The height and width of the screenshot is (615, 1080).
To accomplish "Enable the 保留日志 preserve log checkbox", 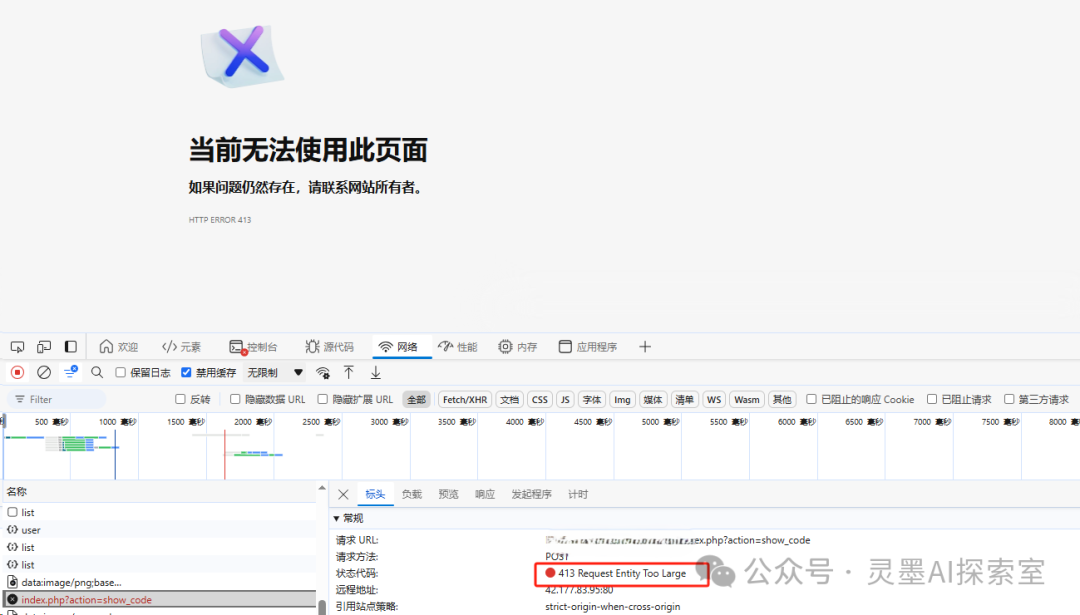I will click(121, 373).
